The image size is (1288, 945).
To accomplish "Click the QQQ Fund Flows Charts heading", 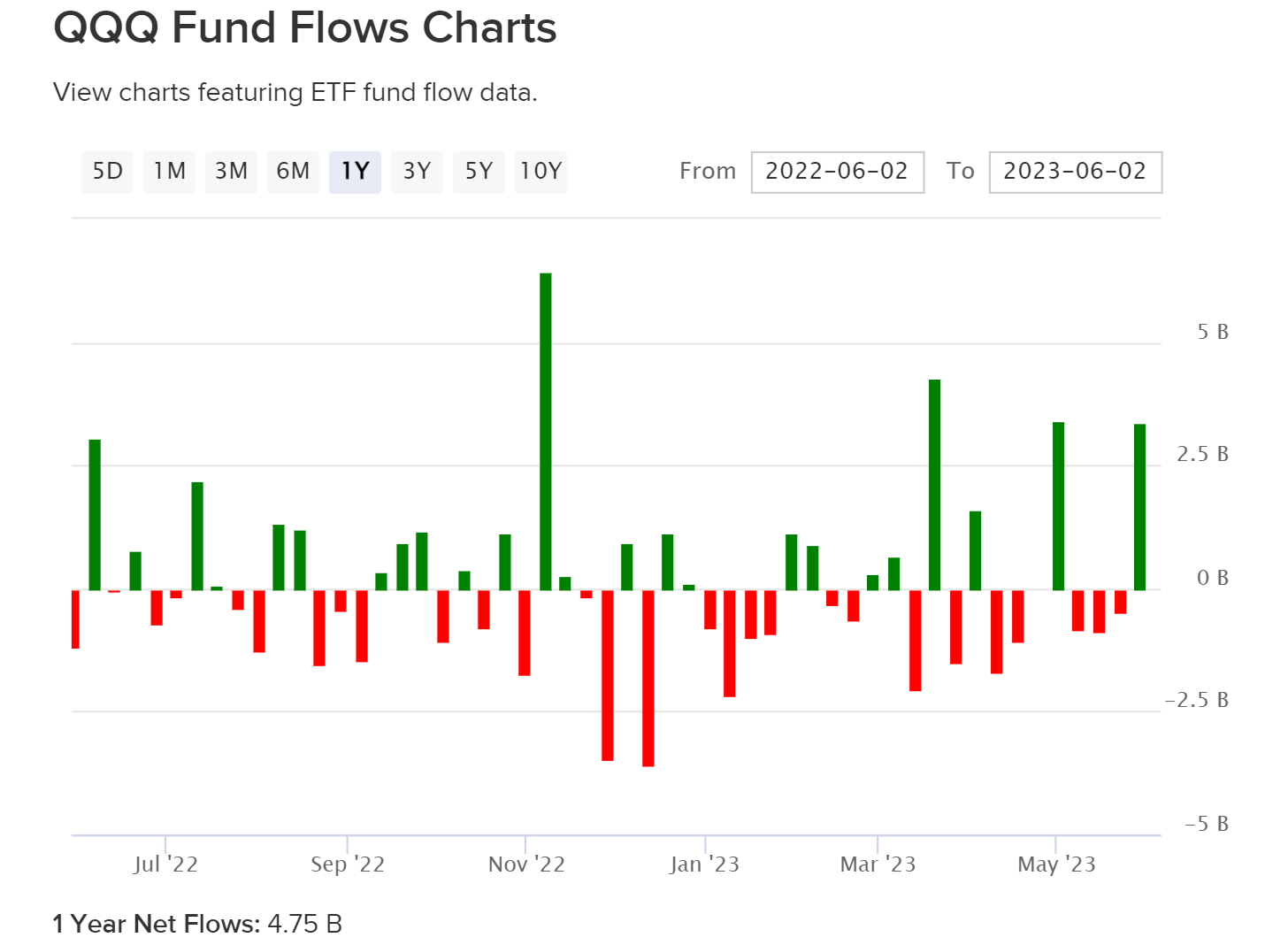I will pos(305,27).
